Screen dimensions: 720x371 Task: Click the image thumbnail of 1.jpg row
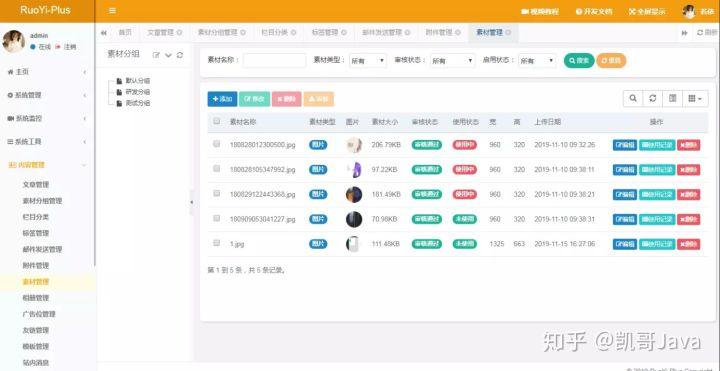coord(353,244)
